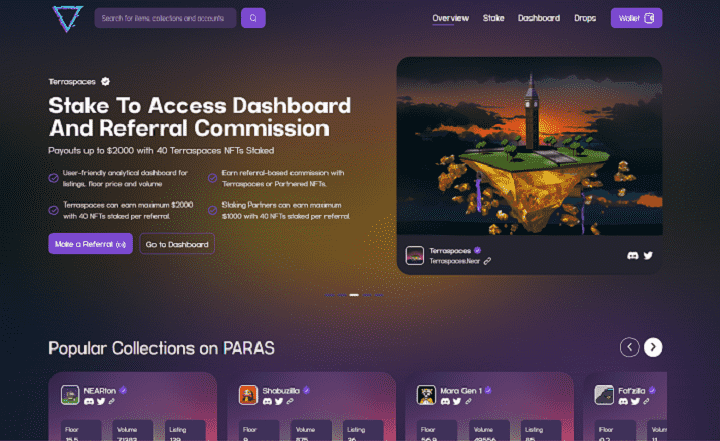
Task: Click the verified badge in featured card
Action: pos(478,250)
